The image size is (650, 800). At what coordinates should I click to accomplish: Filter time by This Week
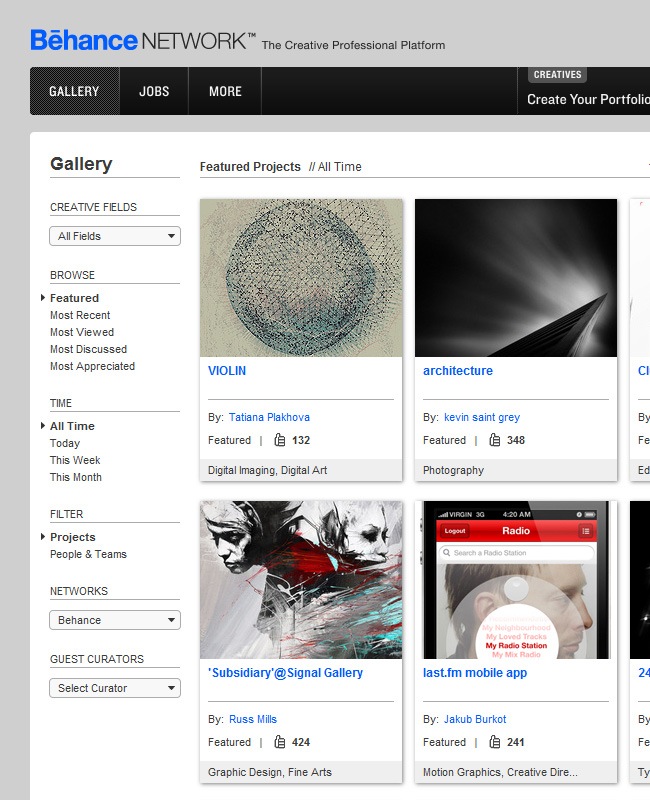click(x=75, y=460)
